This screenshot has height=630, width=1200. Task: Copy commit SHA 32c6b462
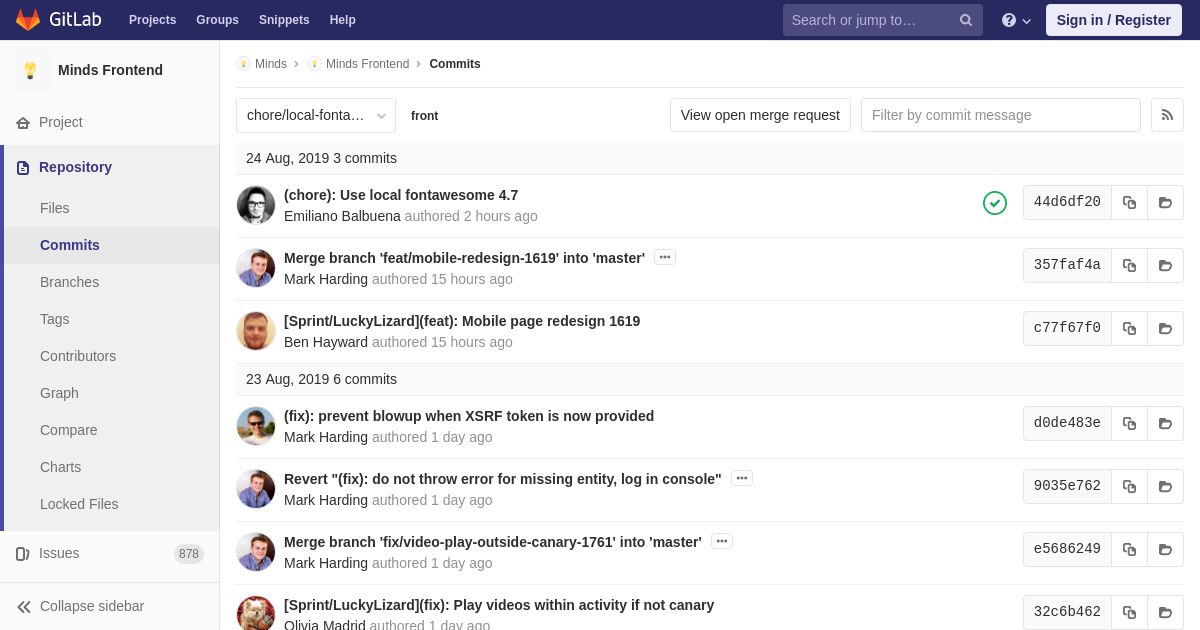pos(1129,613)
